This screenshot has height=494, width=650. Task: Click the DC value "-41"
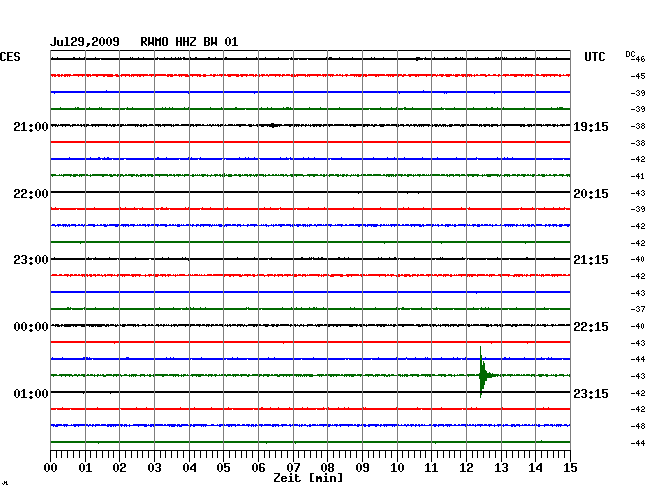tap(638, 176)
